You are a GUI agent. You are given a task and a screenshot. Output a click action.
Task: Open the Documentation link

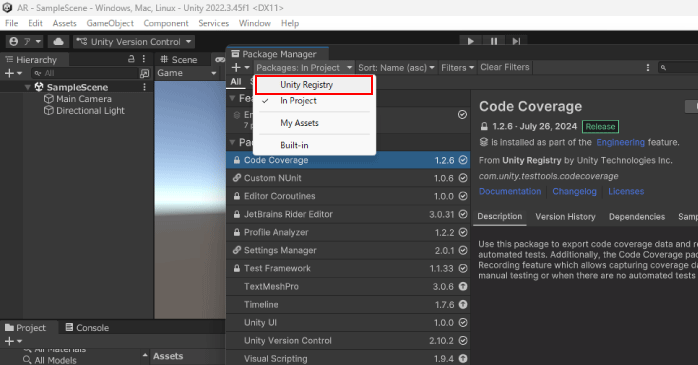click(510, 191)
